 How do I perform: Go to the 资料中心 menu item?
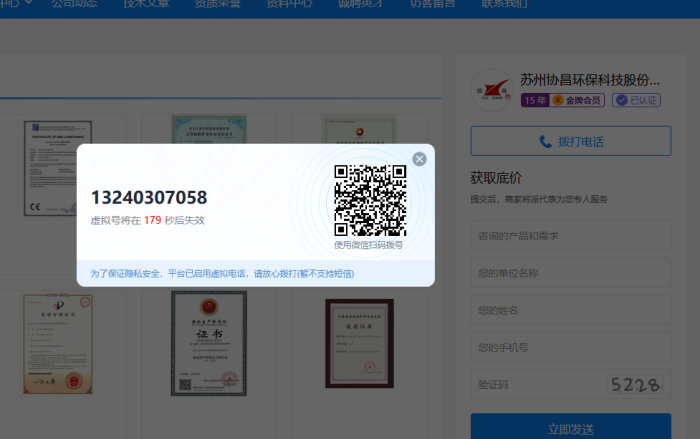290,4
